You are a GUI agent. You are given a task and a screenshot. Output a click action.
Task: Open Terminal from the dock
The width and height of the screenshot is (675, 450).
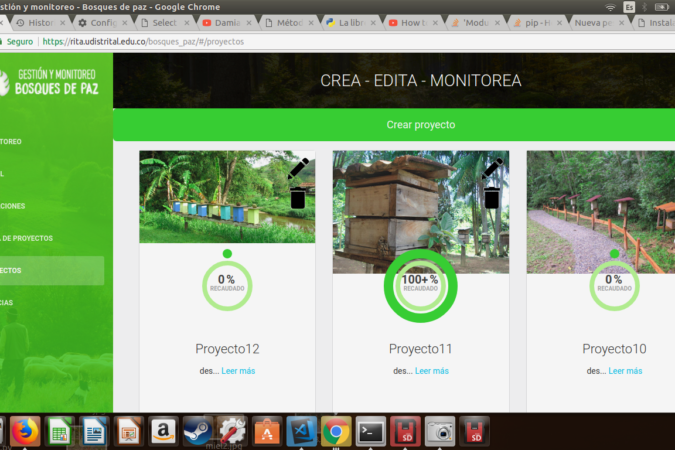point(371,431)
